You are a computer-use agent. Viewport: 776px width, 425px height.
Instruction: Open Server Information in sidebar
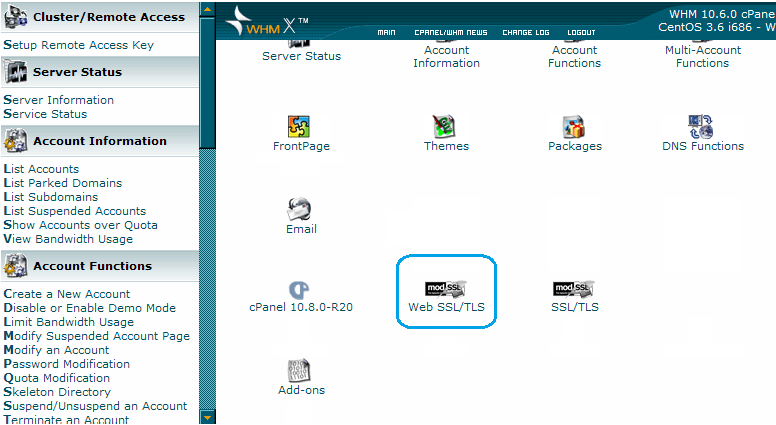coord(58,100)
